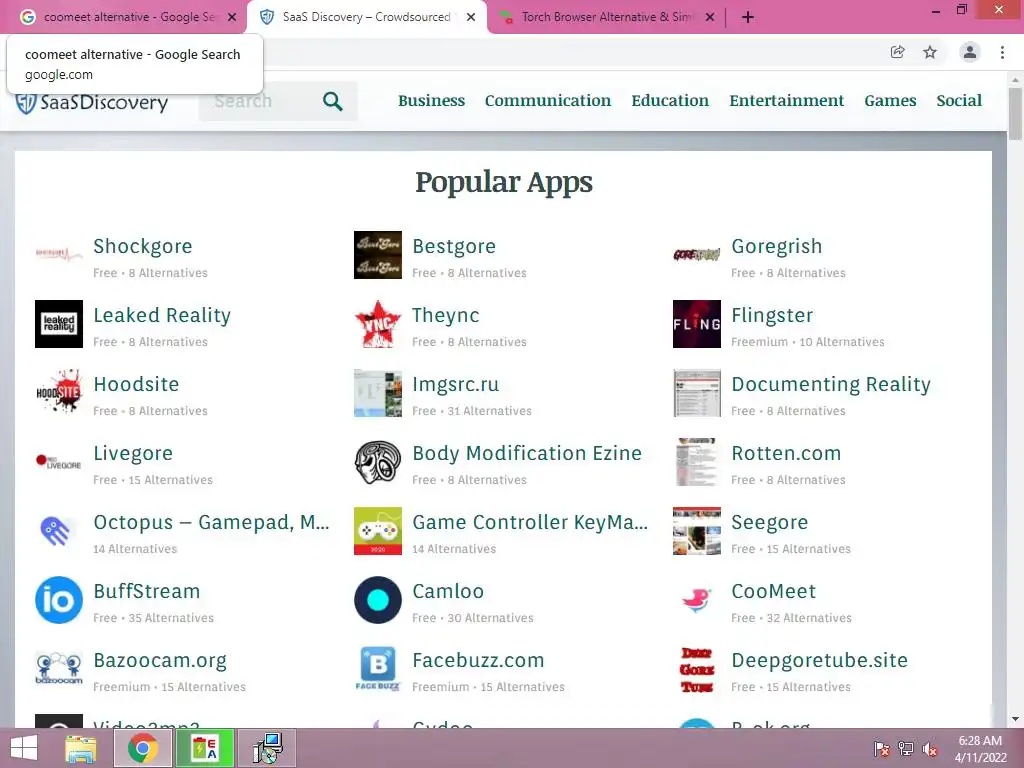Viewport: 1024px width, 768px height.
Task: Click the Hoodsite splatter logo
Action: click(x=59, y=393)
